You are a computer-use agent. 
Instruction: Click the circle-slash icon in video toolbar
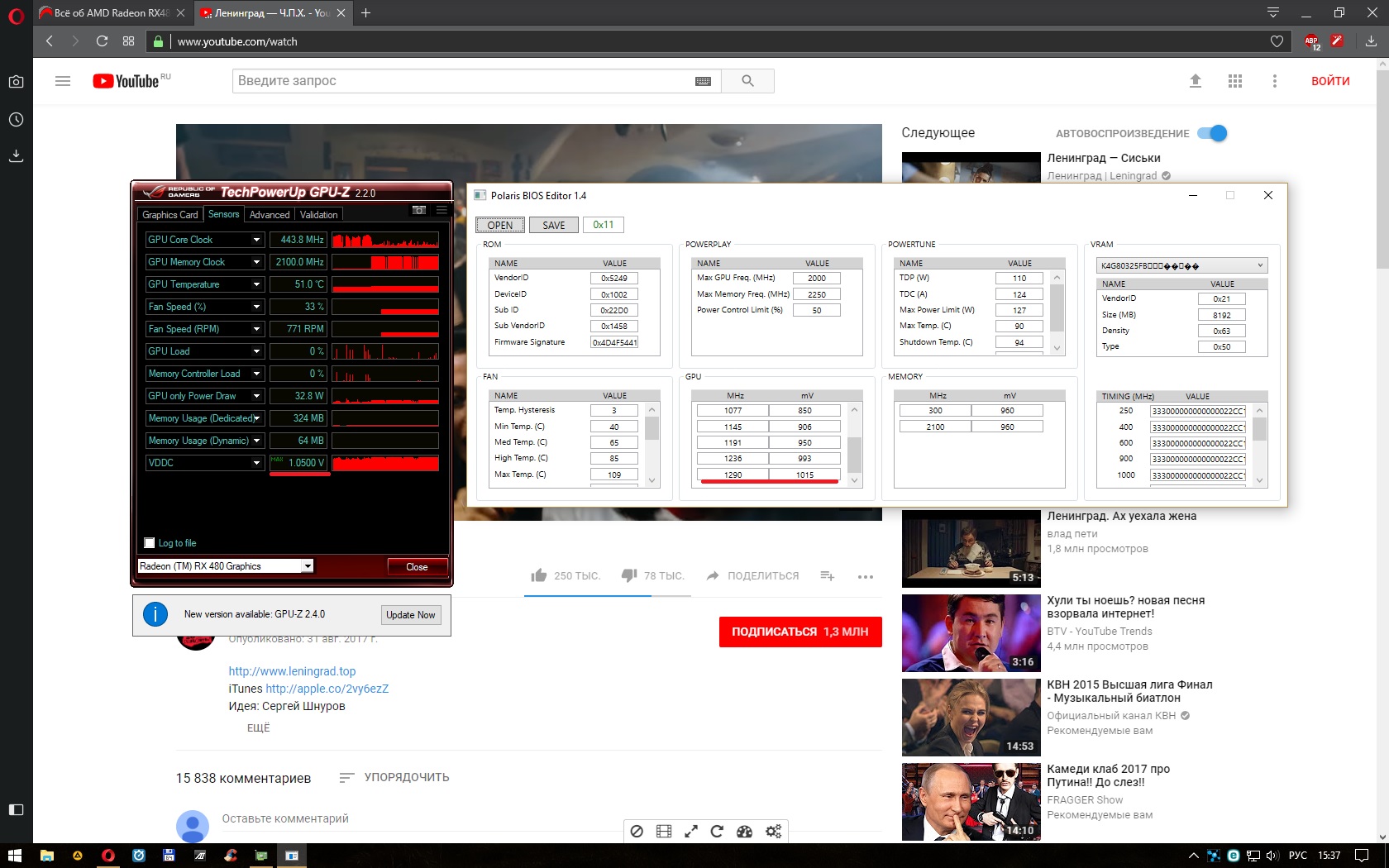click(x=637, y=831)
